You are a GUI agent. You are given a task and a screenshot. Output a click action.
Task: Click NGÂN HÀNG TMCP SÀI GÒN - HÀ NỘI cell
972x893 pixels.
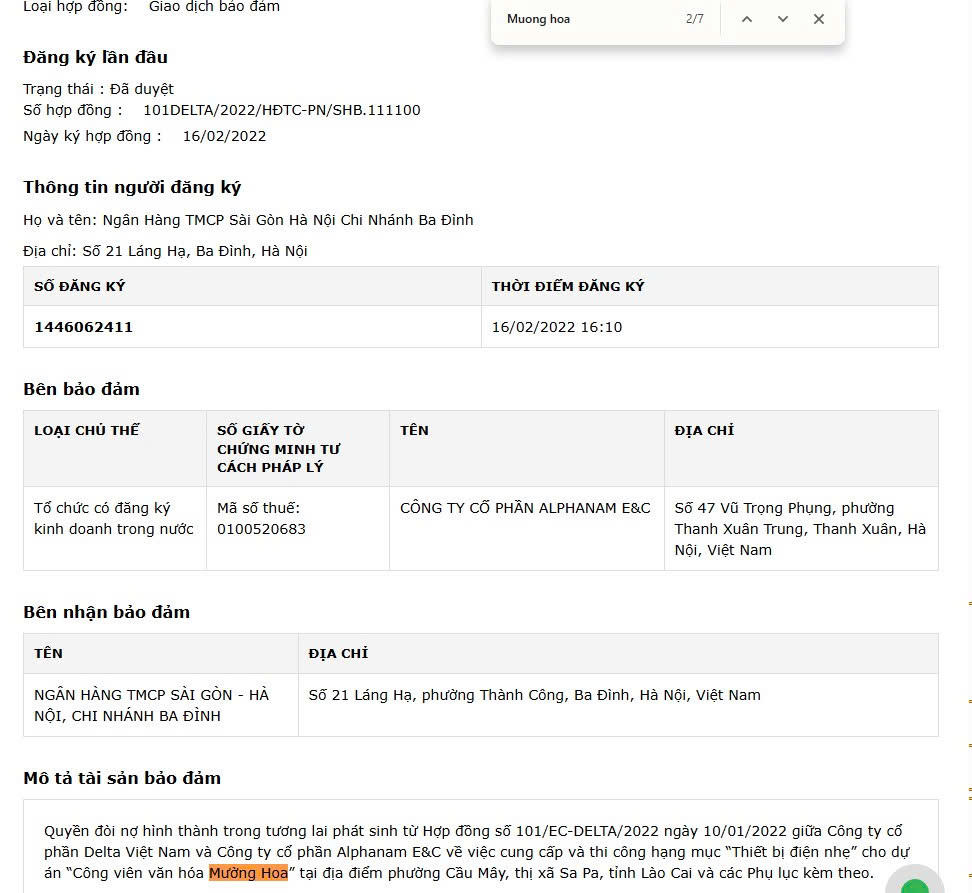(161, 705)
